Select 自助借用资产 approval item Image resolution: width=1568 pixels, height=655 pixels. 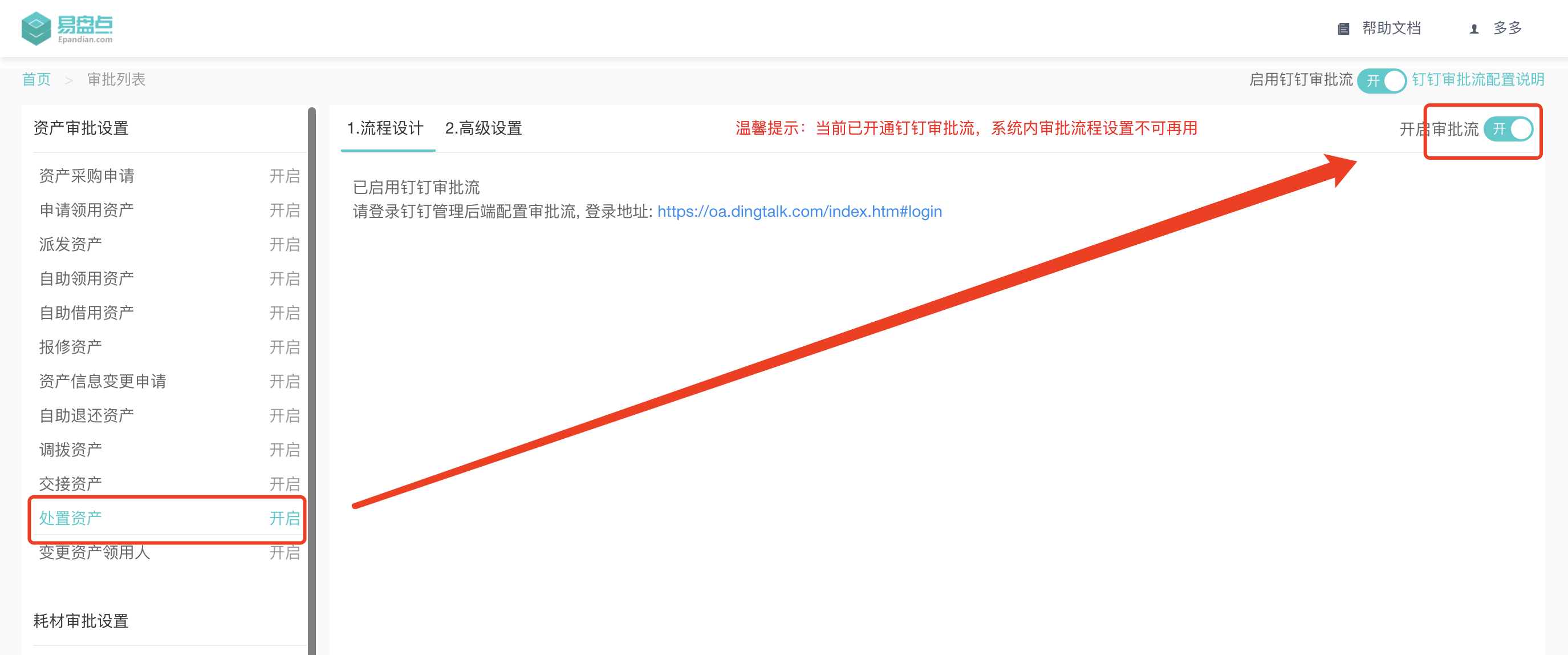point(87,313)
